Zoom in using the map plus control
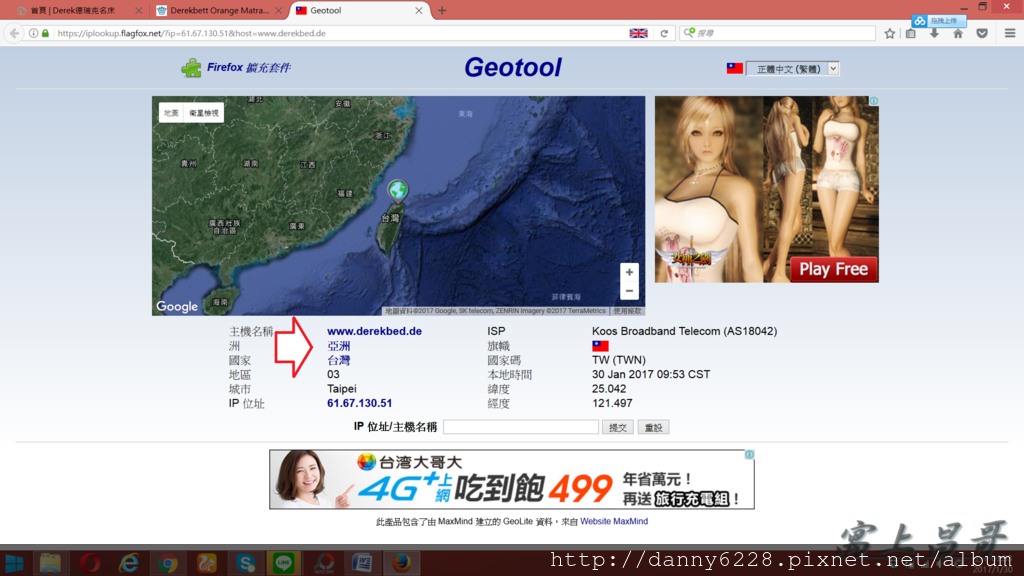1024x576 pixels. point(629,271)
